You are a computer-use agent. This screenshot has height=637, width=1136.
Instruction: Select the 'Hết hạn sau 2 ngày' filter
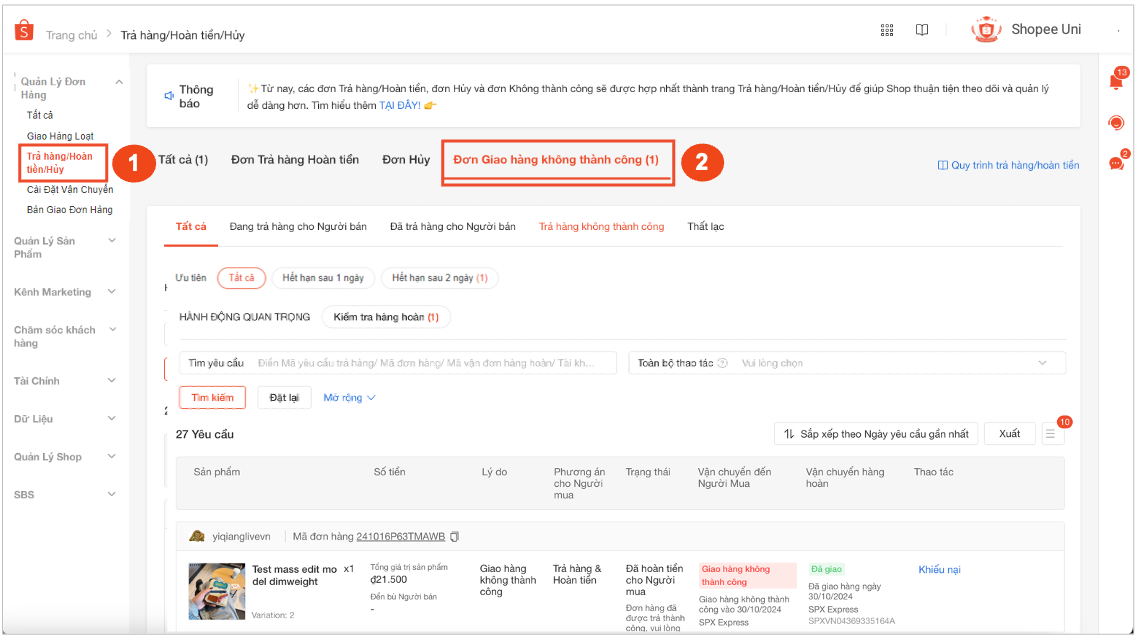point(440,278)
